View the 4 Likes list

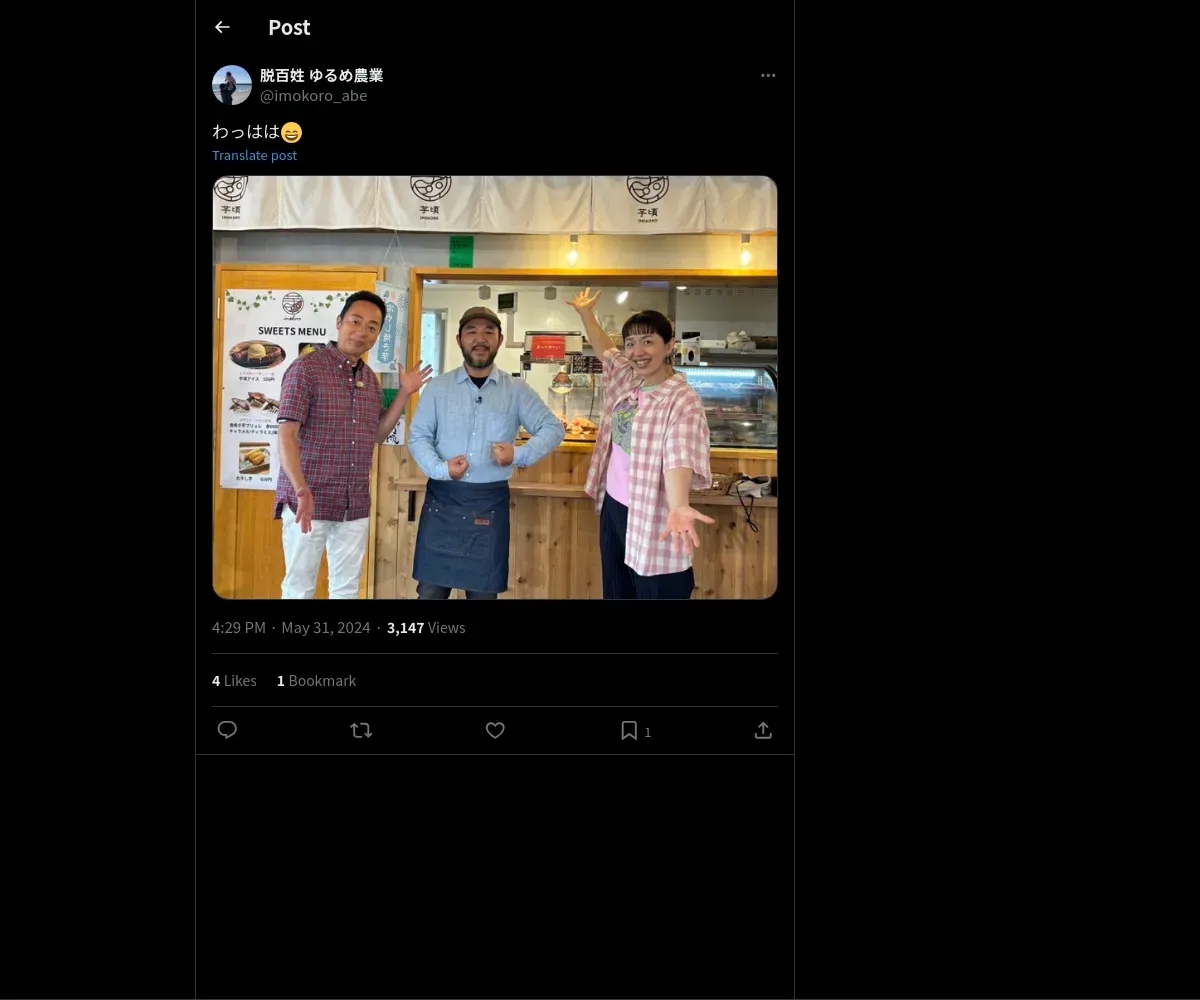click(x=234, y=681)
